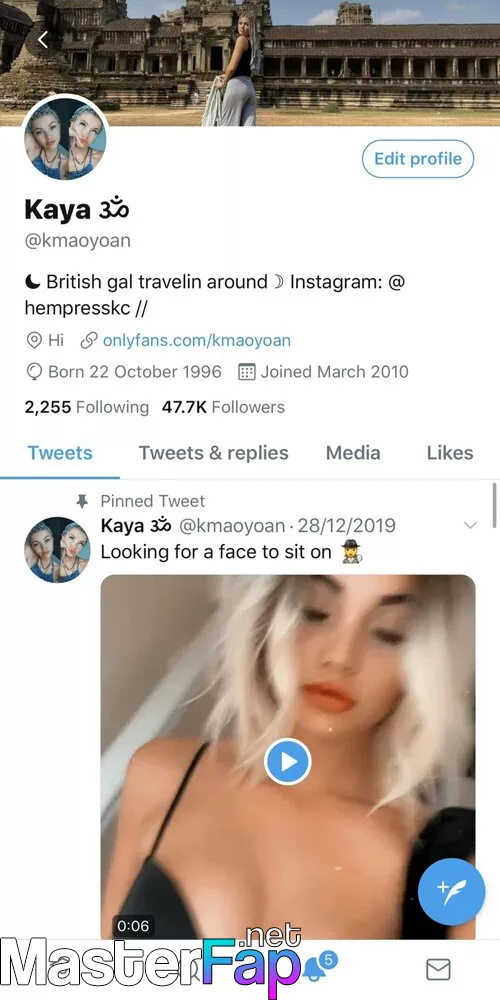This screenshot has height=1000, width=500.
Task: Switch to Tweets & replies tab
Action: 214,453
